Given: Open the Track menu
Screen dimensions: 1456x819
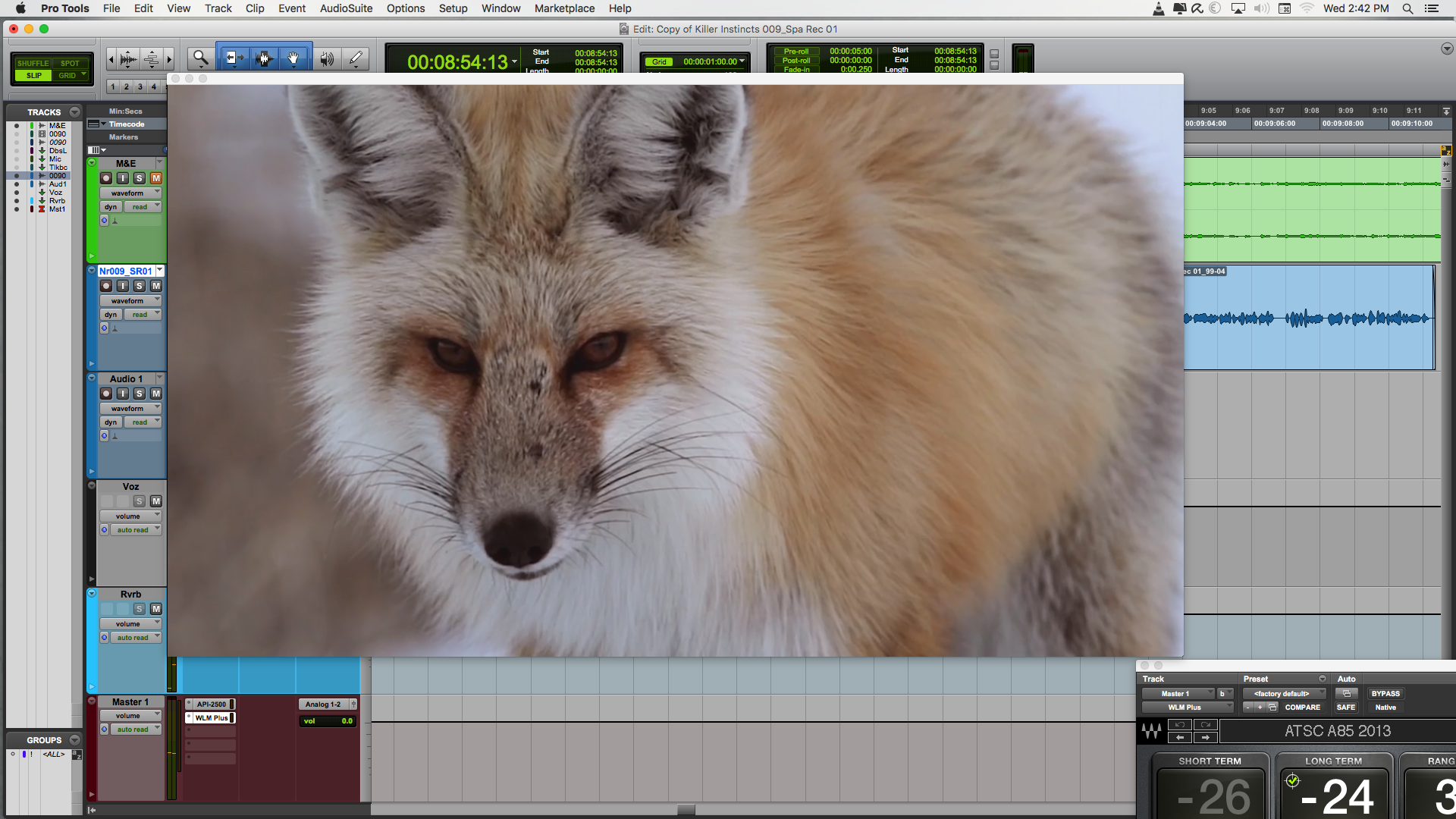Looking at the screenshot, I should point(218,8).
